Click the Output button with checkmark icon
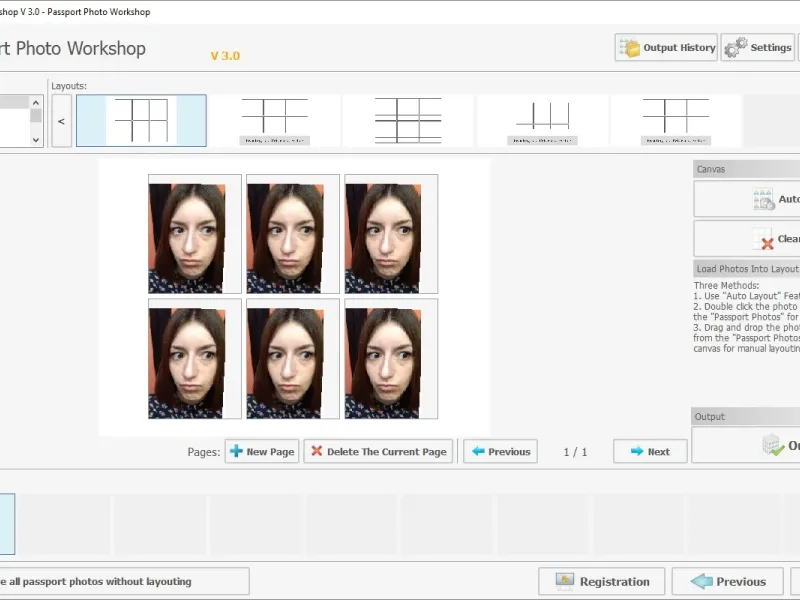 (x=746, y=445)
